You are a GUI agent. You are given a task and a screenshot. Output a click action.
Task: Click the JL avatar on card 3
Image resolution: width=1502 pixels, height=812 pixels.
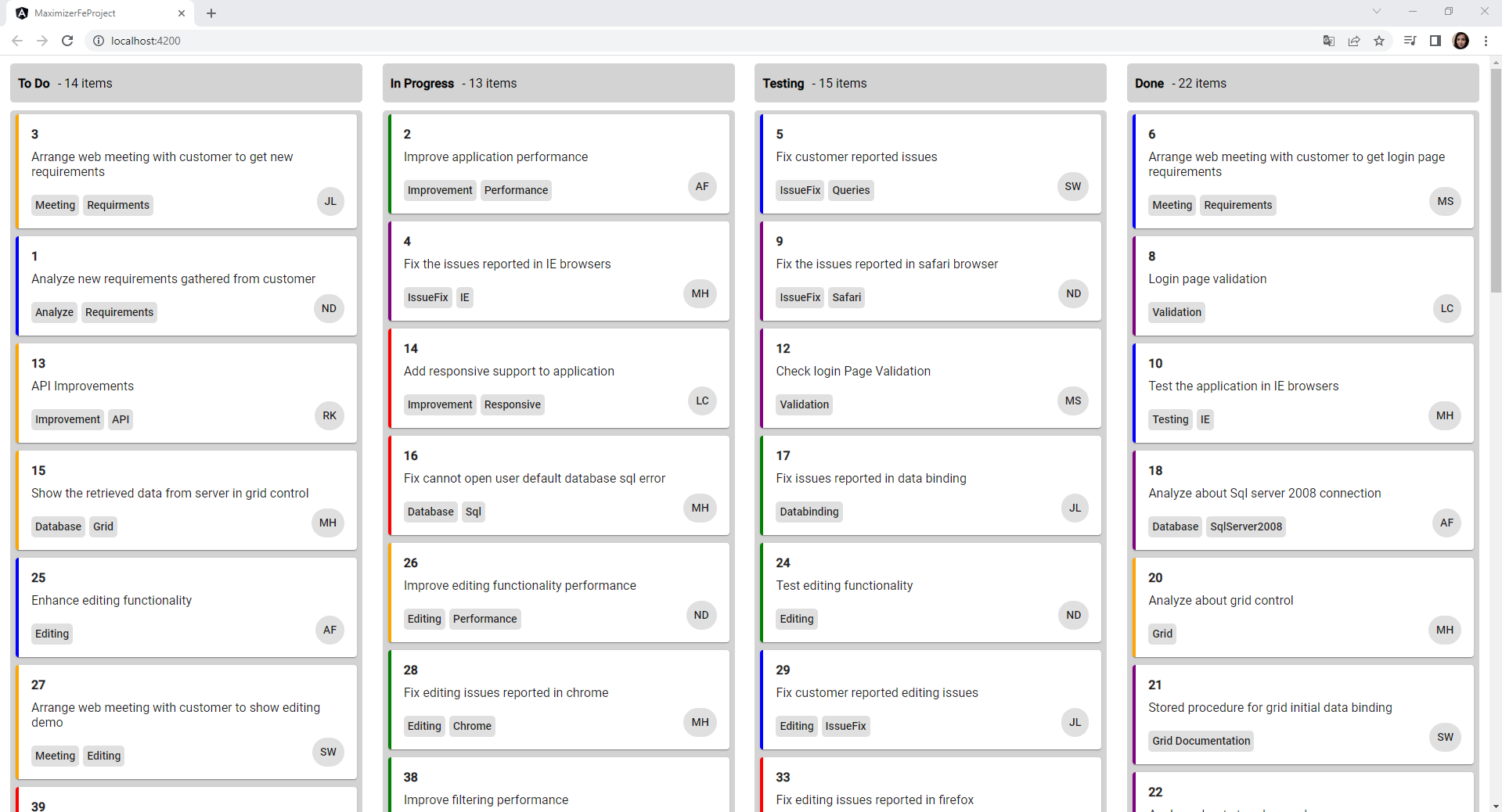click(x=330, y=201)
